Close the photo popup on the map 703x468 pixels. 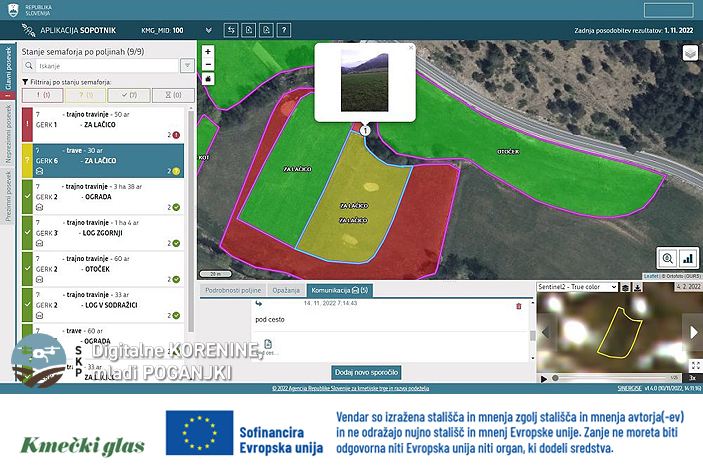click(x=411, y=48)
